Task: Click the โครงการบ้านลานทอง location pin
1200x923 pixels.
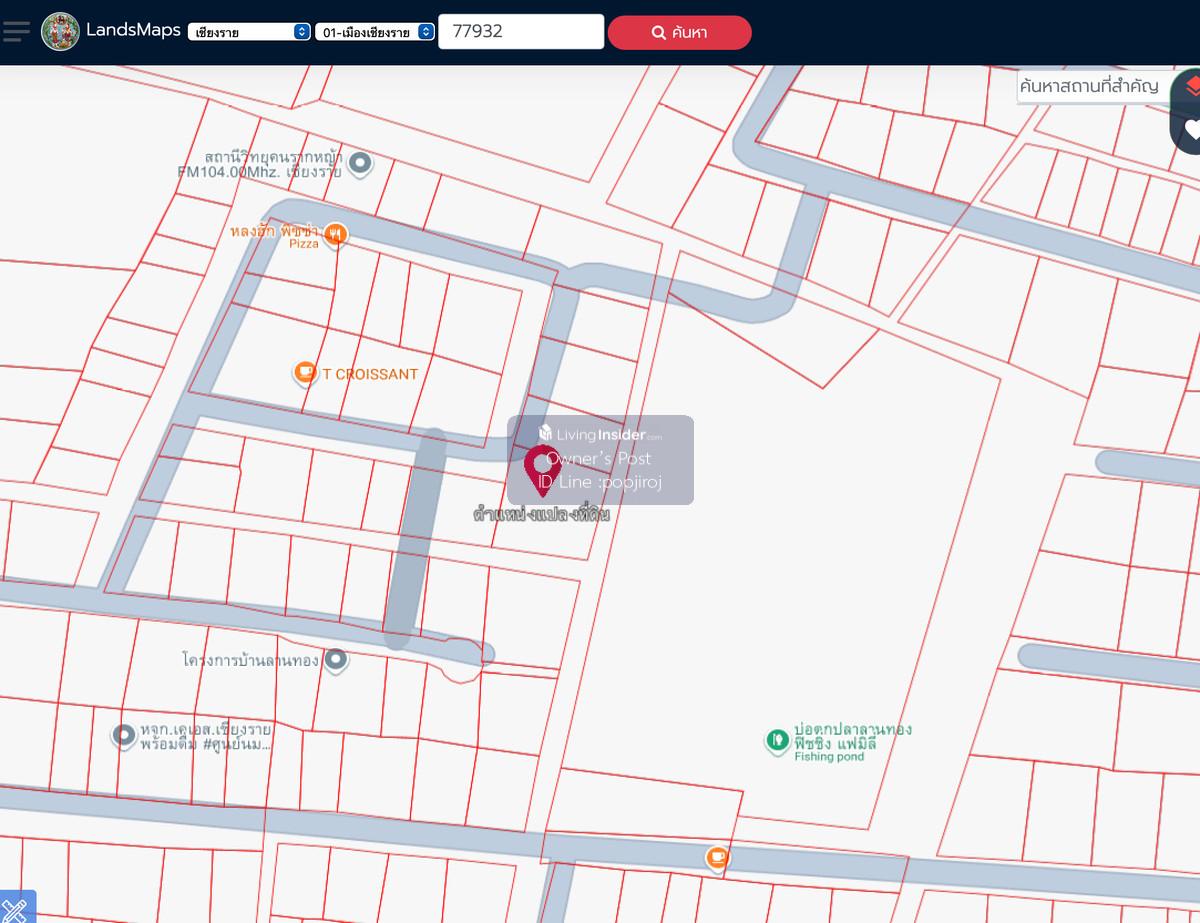Action: tap(337, 659)
